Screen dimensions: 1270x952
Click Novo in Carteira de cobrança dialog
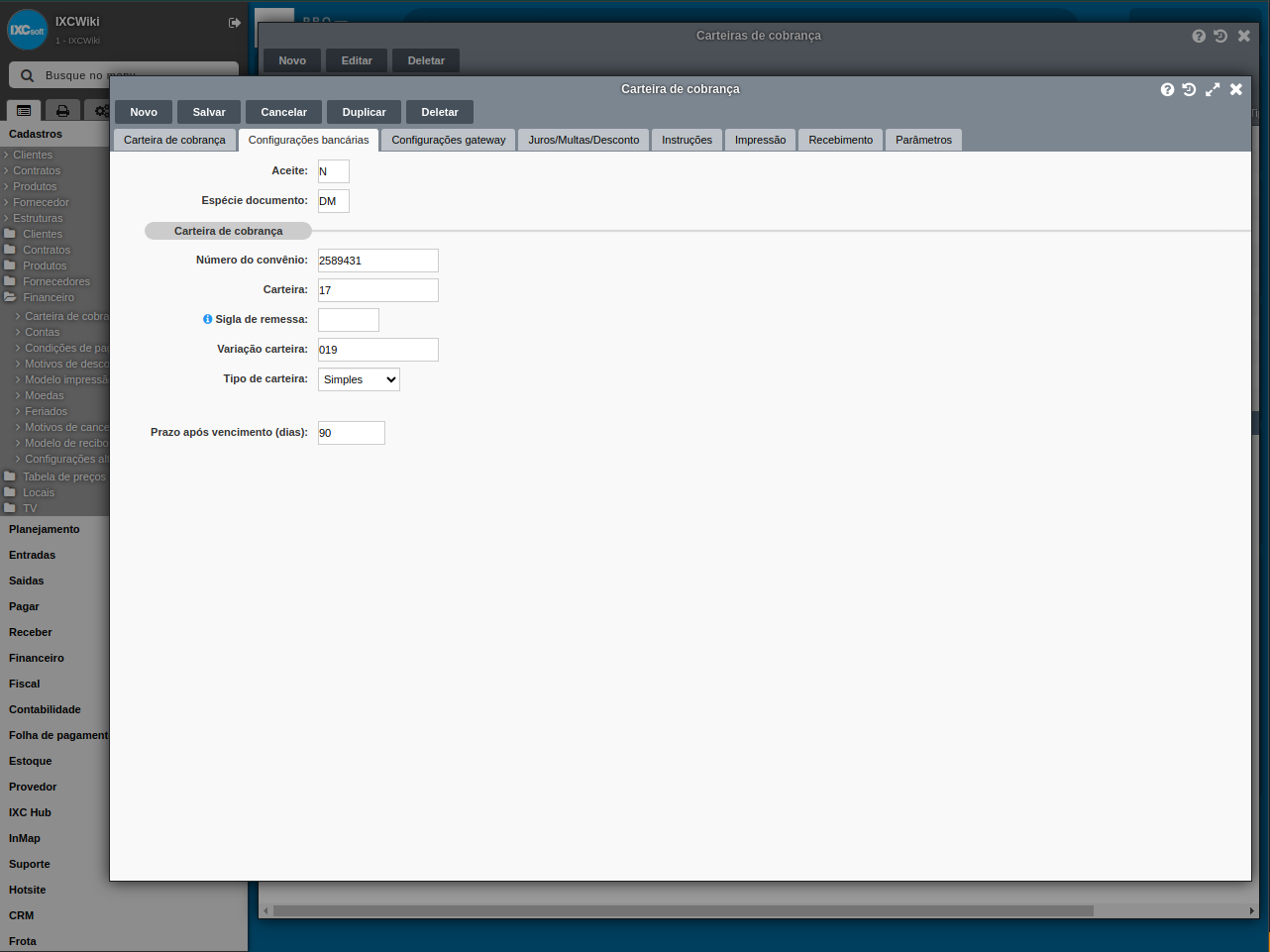pos(144,112)
